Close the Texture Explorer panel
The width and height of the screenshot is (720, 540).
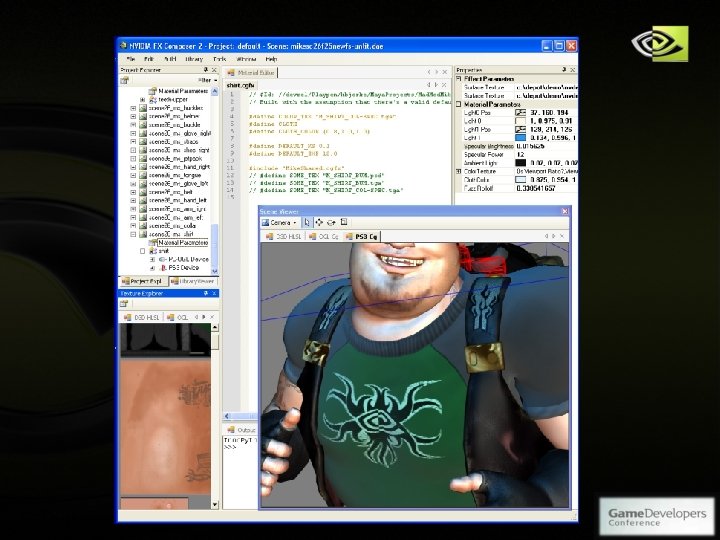coord(214,293)
